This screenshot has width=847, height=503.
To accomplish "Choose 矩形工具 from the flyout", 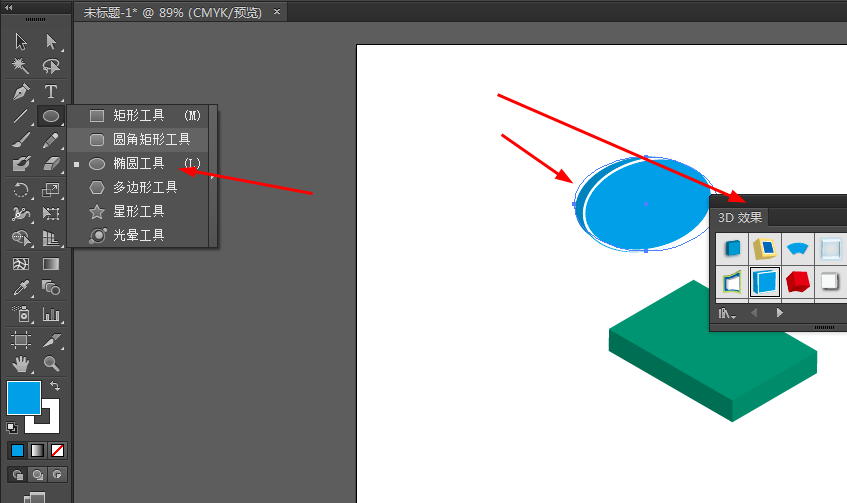I will (x=138, y=116).
